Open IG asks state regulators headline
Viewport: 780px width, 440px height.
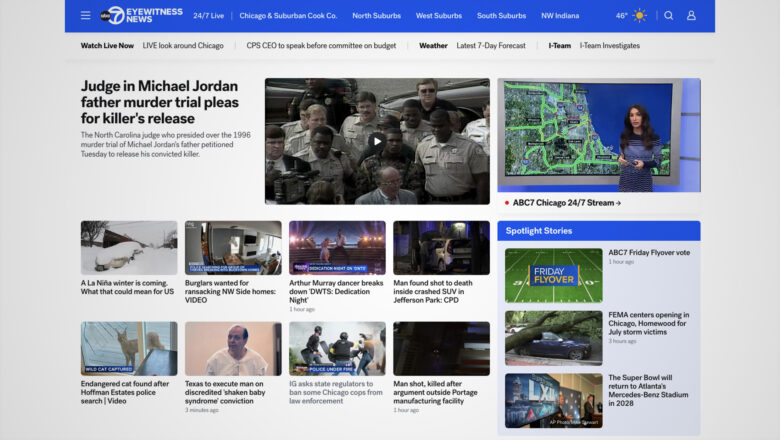(x=336, y=392)
